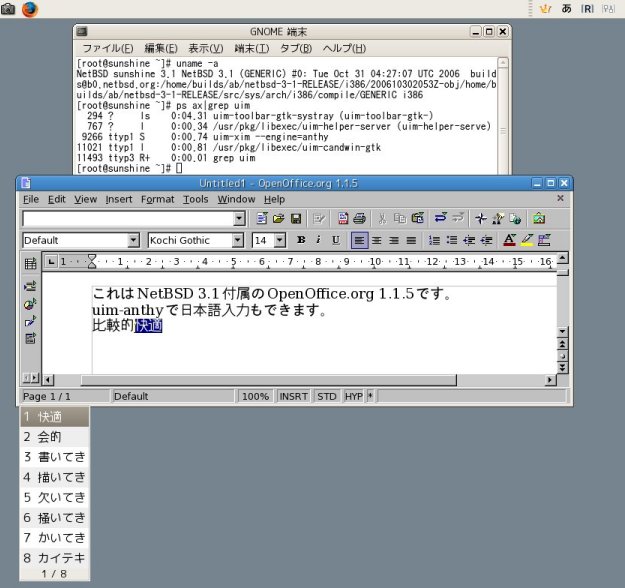This screenshot has height=588, width=625.
Task: Click the Paste clipboard icon
Action: point(417,218)
